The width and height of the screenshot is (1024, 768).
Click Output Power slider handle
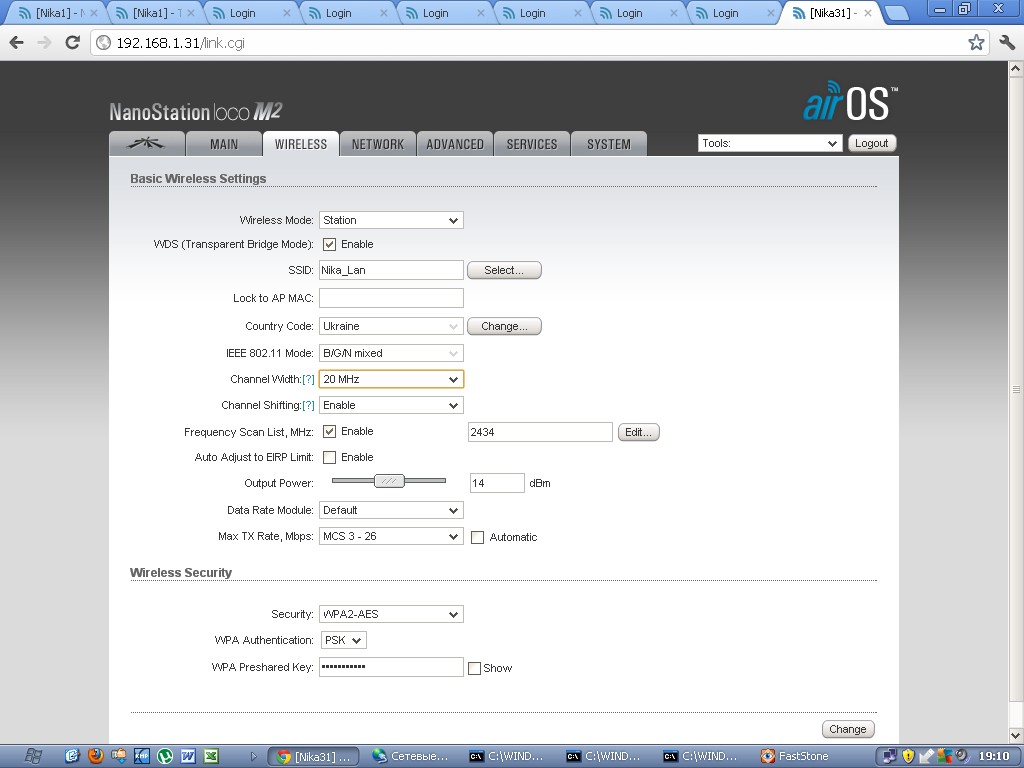click(389, 481)
